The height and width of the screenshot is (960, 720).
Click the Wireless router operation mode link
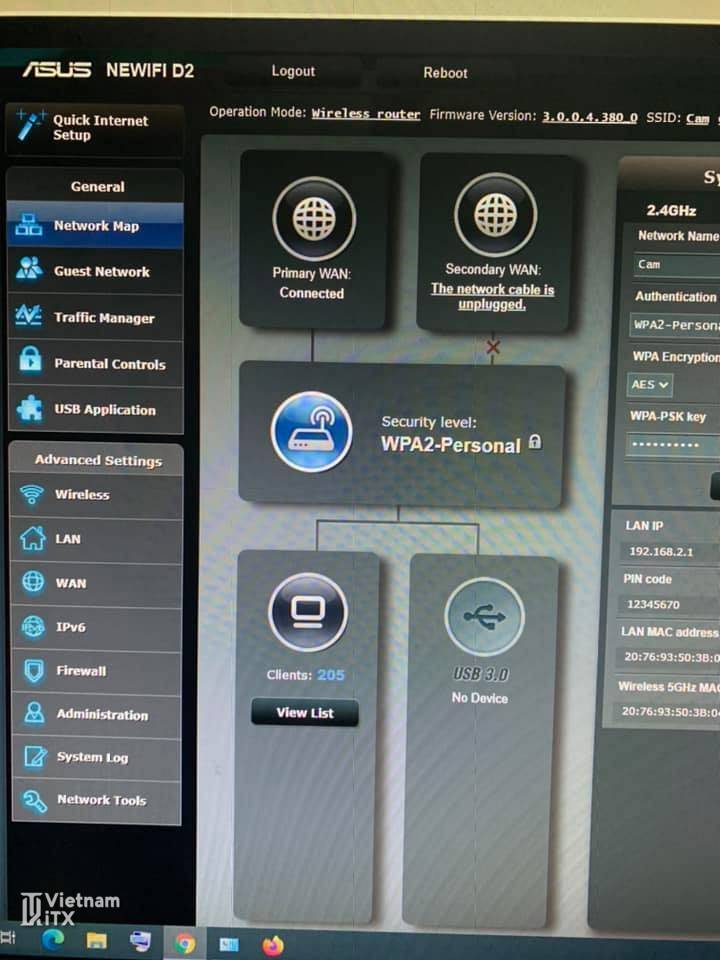click(x=366, y=114)
